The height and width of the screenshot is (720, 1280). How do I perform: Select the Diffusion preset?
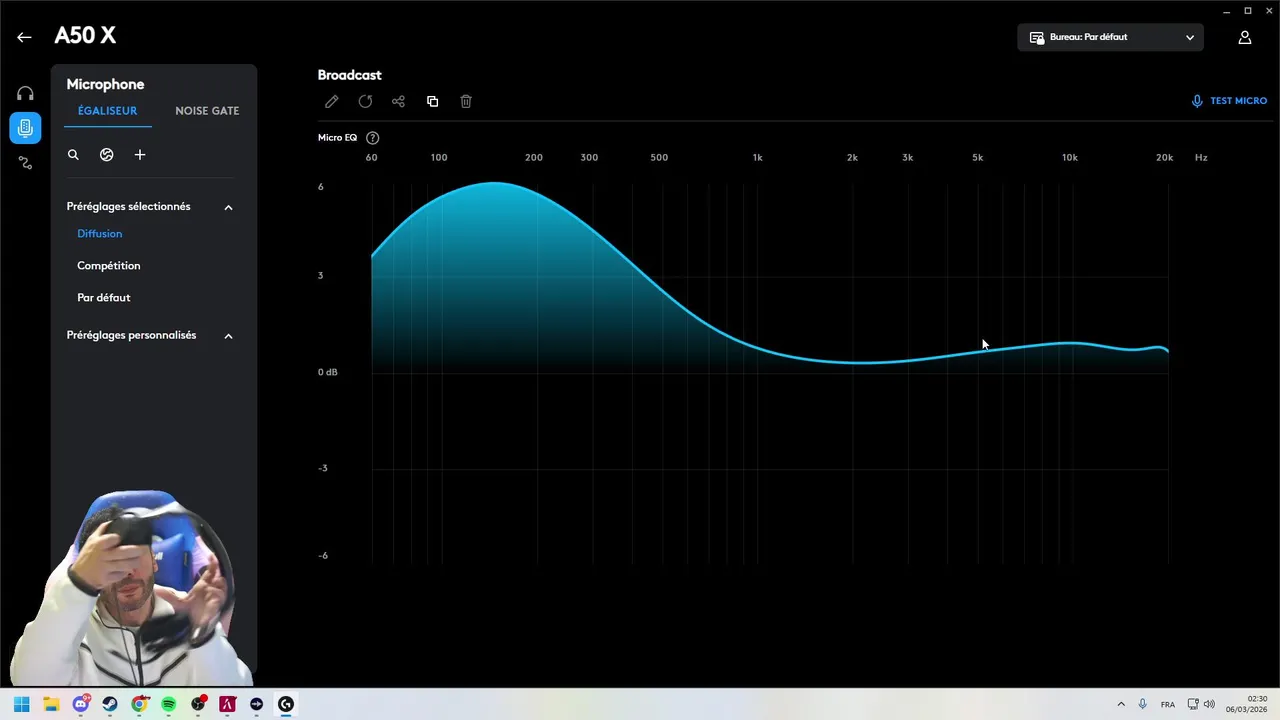100,234
